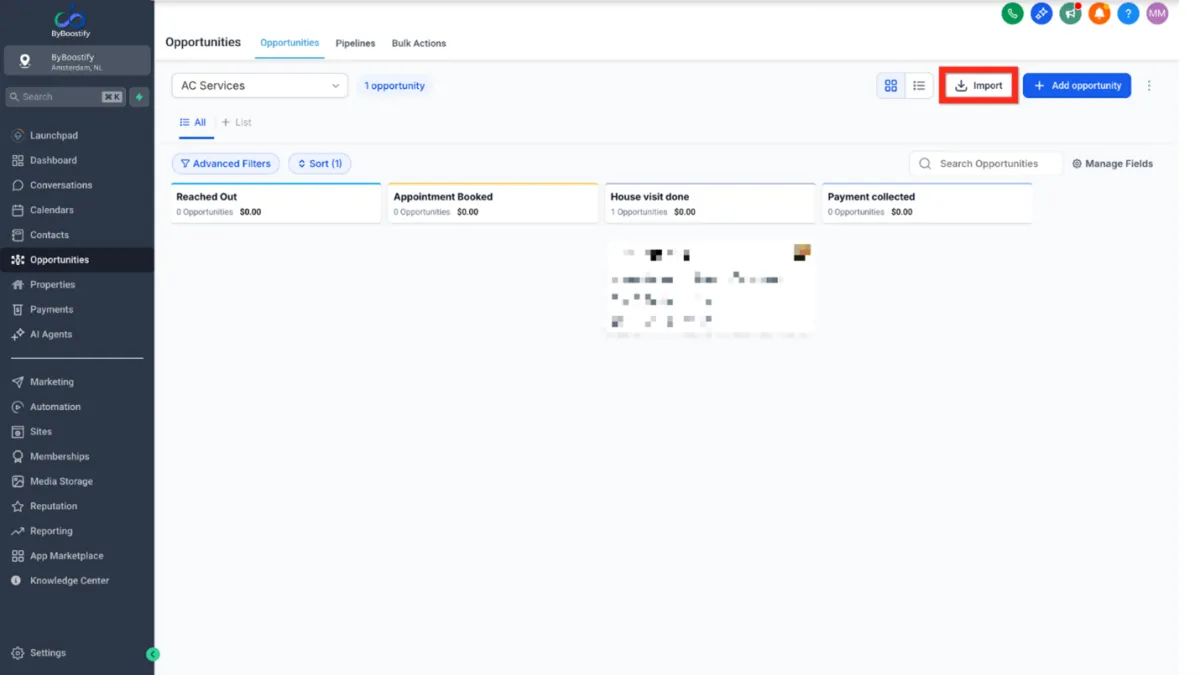Open Knowledge Center in the sidebar
The height and width of the screenshot is (675, 1200).
(x=77, y=581)
